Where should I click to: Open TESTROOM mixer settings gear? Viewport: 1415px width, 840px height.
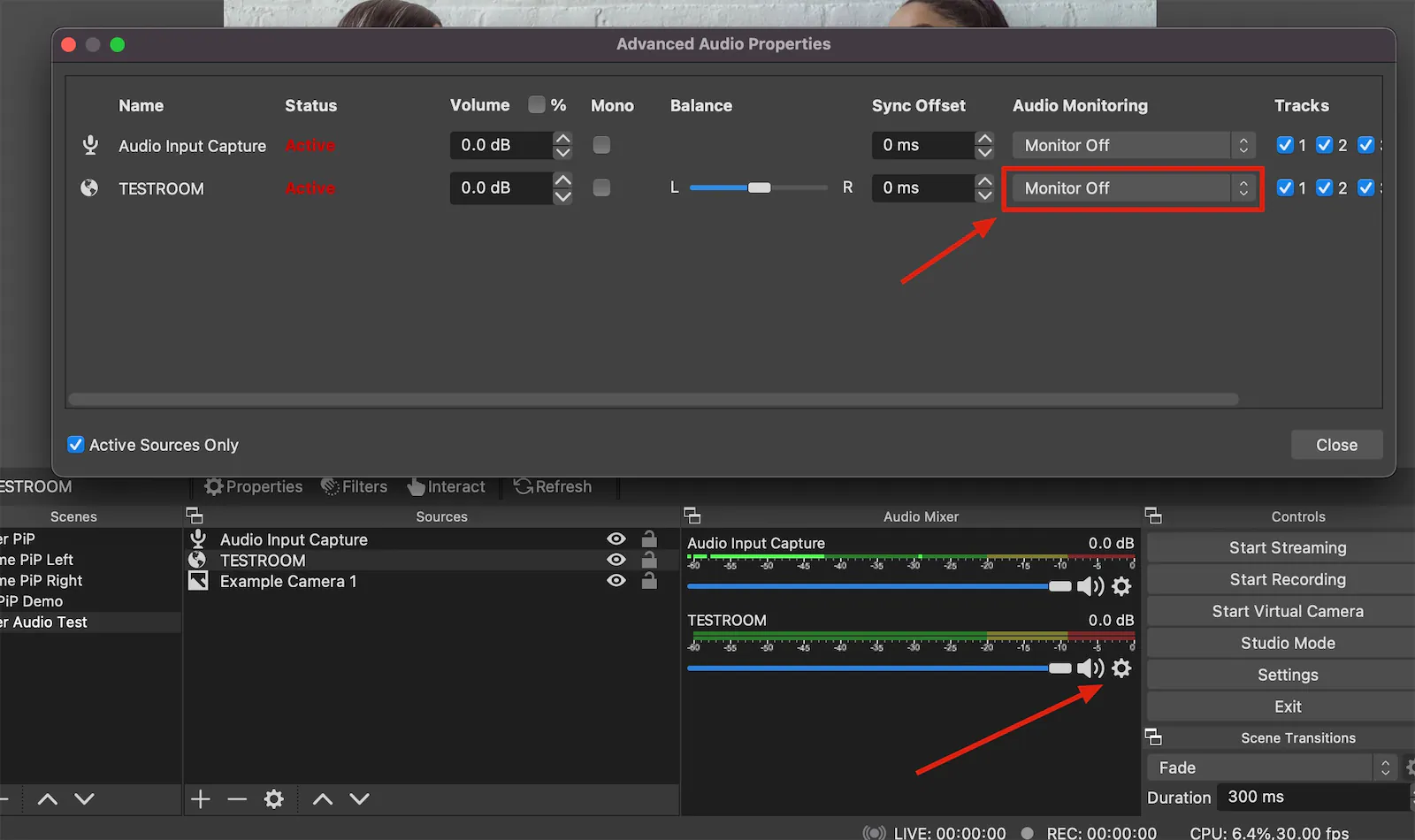click(x=1121, y=668)
